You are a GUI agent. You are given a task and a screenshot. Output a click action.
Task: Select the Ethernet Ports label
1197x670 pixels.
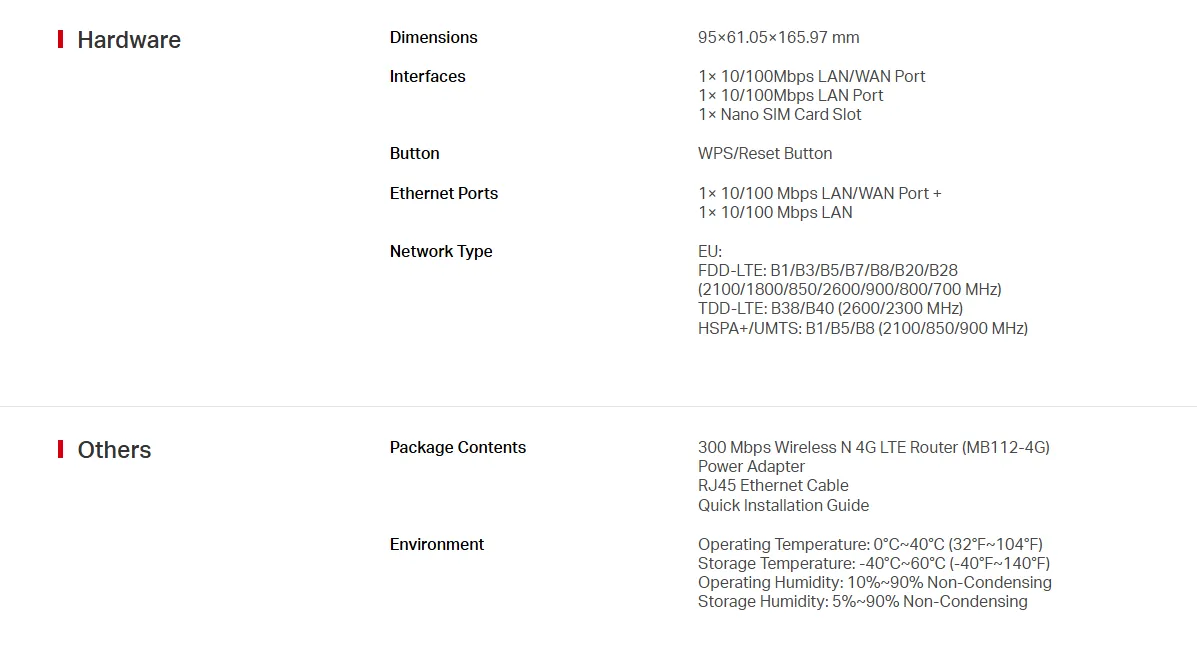[443, 194]
